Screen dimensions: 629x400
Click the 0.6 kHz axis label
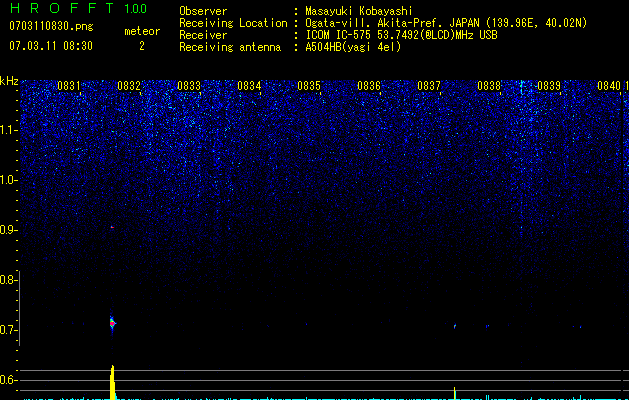[8, 380]
